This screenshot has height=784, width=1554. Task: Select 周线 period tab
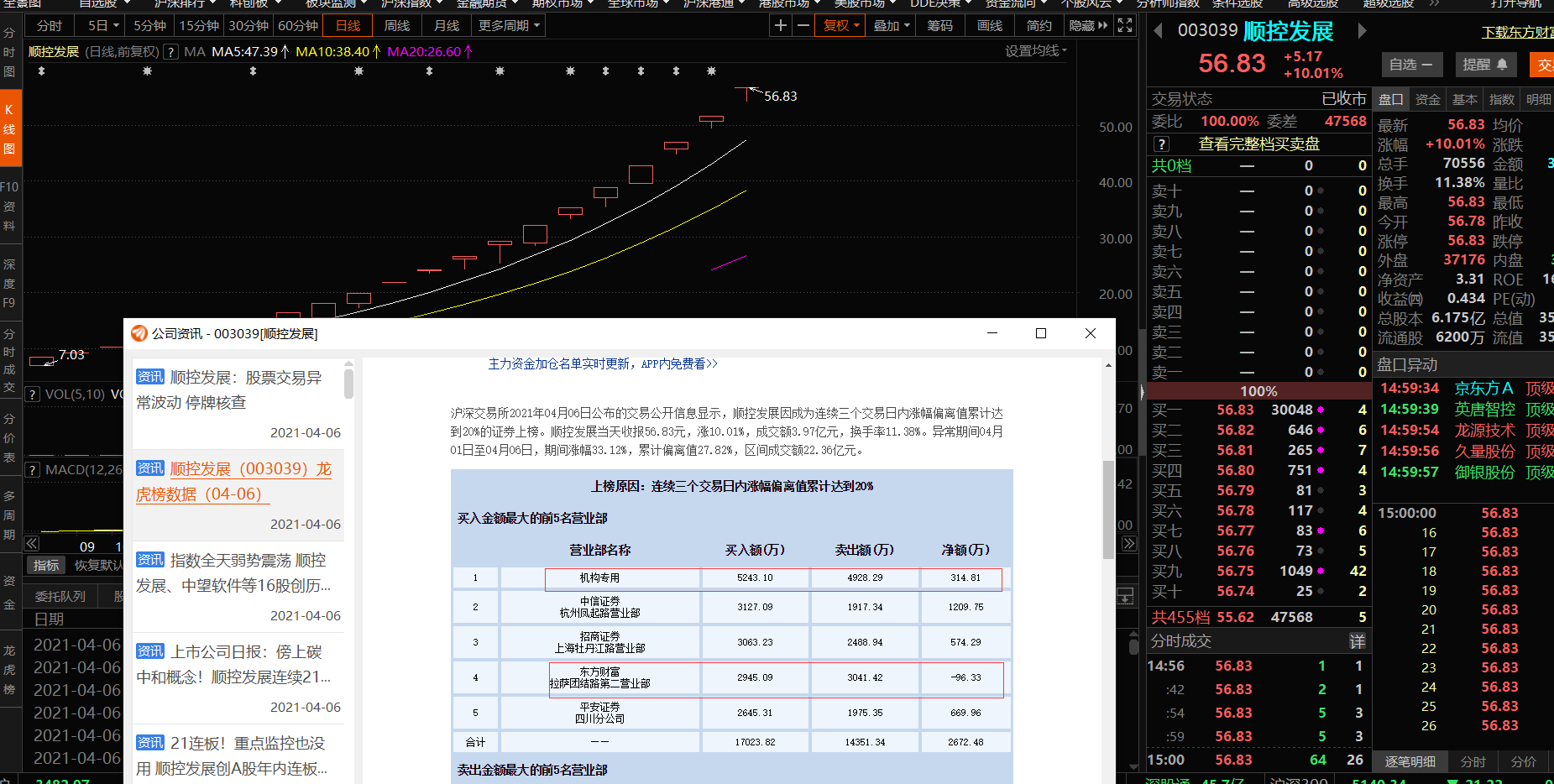click(x=397, y=25)
